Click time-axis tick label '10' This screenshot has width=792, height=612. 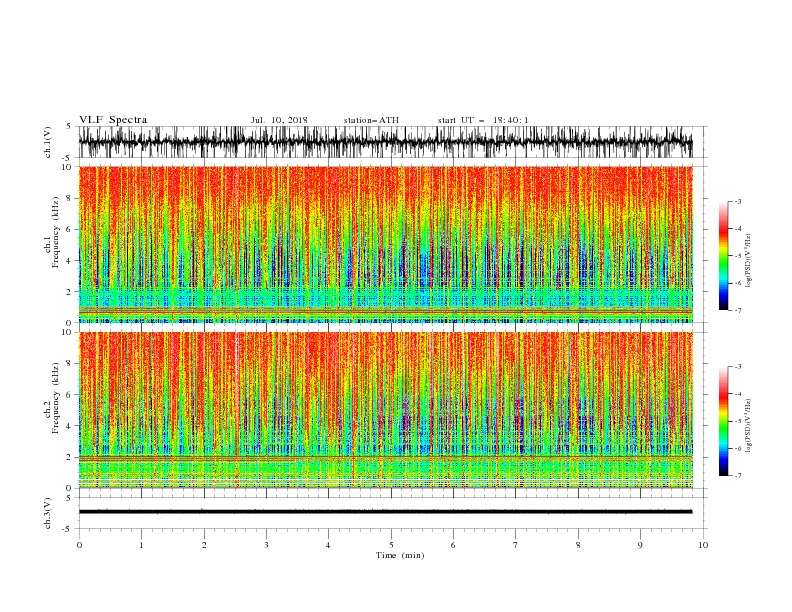coord(703,545)
